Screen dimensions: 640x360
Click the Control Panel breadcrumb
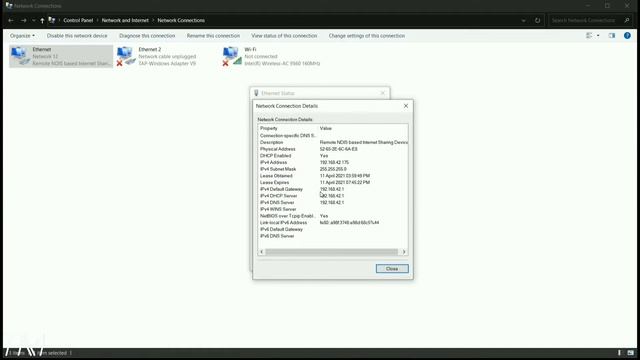pos(78,20)
